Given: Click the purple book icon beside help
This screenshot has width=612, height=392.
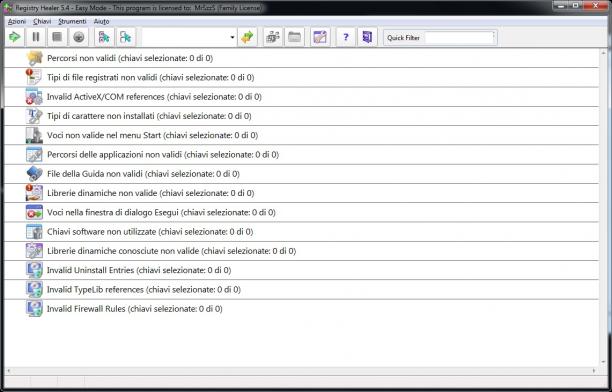Looking at the screenshot, I should tap(367, 37).
